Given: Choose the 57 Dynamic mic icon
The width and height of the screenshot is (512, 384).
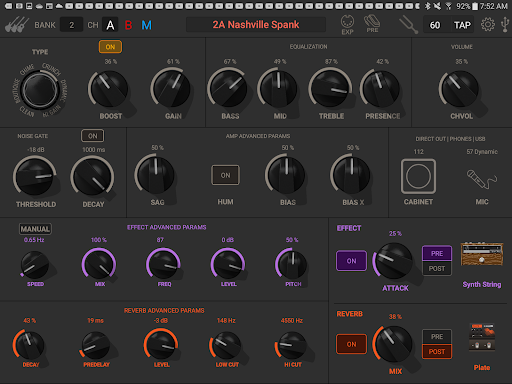Looking at the screenshot, I should pos(482,179).
